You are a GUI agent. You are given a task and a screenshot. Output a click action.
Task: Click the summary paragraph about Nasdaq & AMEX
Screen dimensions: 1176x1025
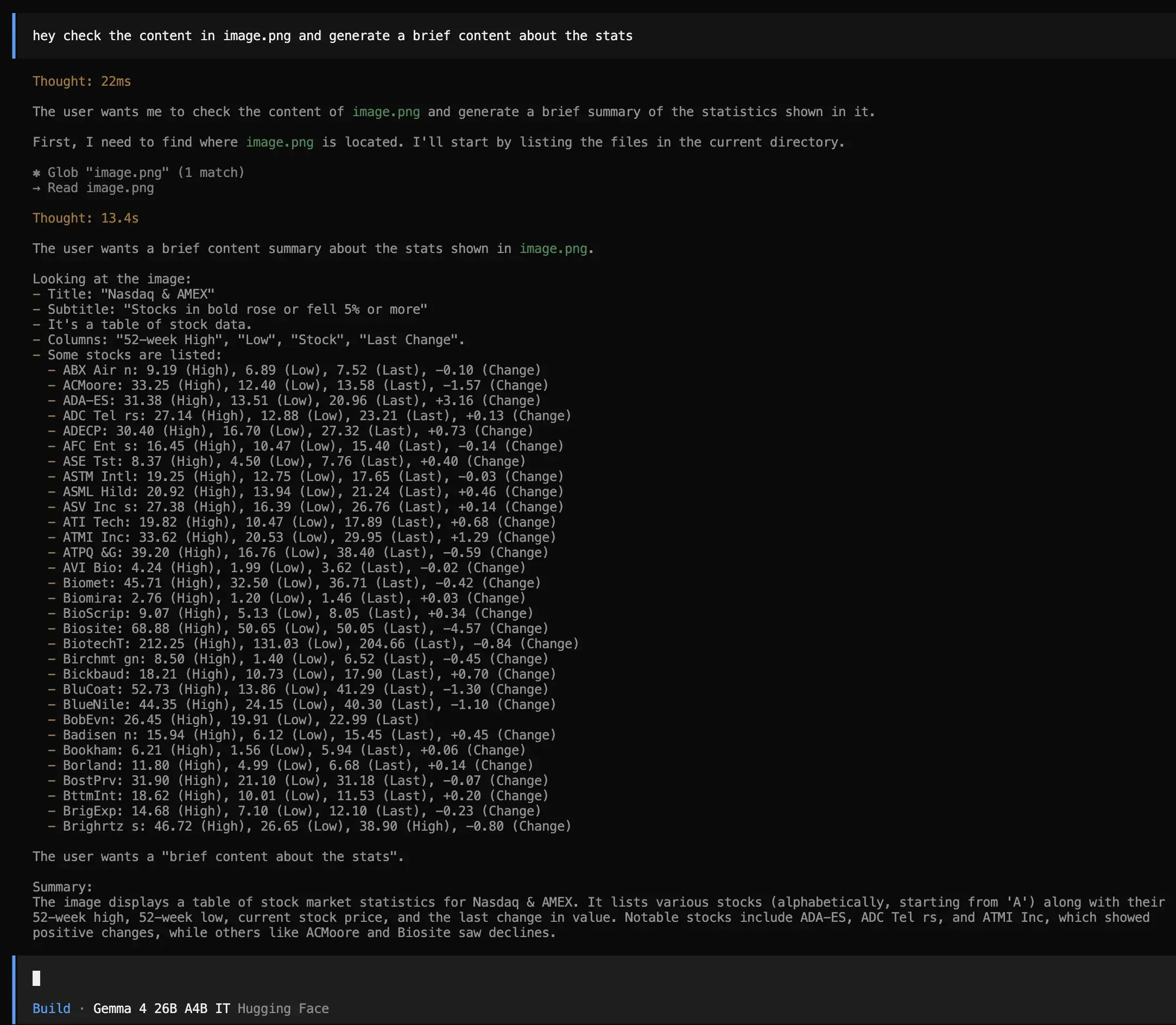599,917
